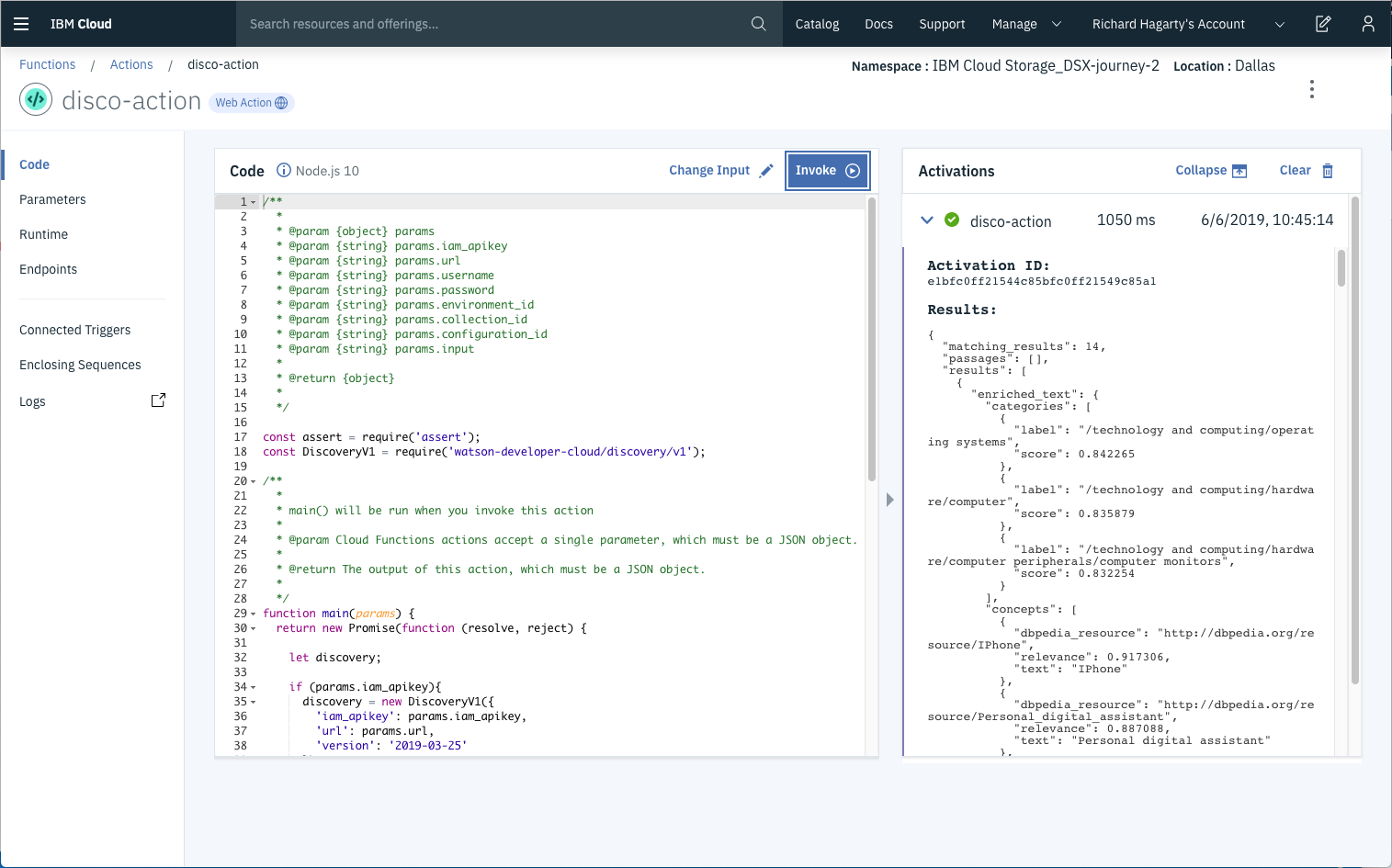Open Richard Hagarty's Account menu
The width and height of the screenshot is (1392, 868).
tap(1168, 24)
